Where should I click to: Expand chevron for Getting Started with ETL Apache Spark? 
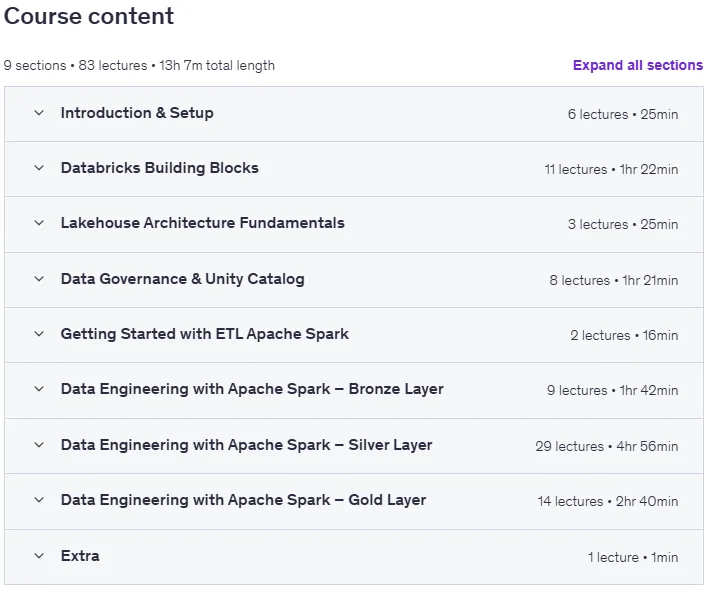click(39, 334)
